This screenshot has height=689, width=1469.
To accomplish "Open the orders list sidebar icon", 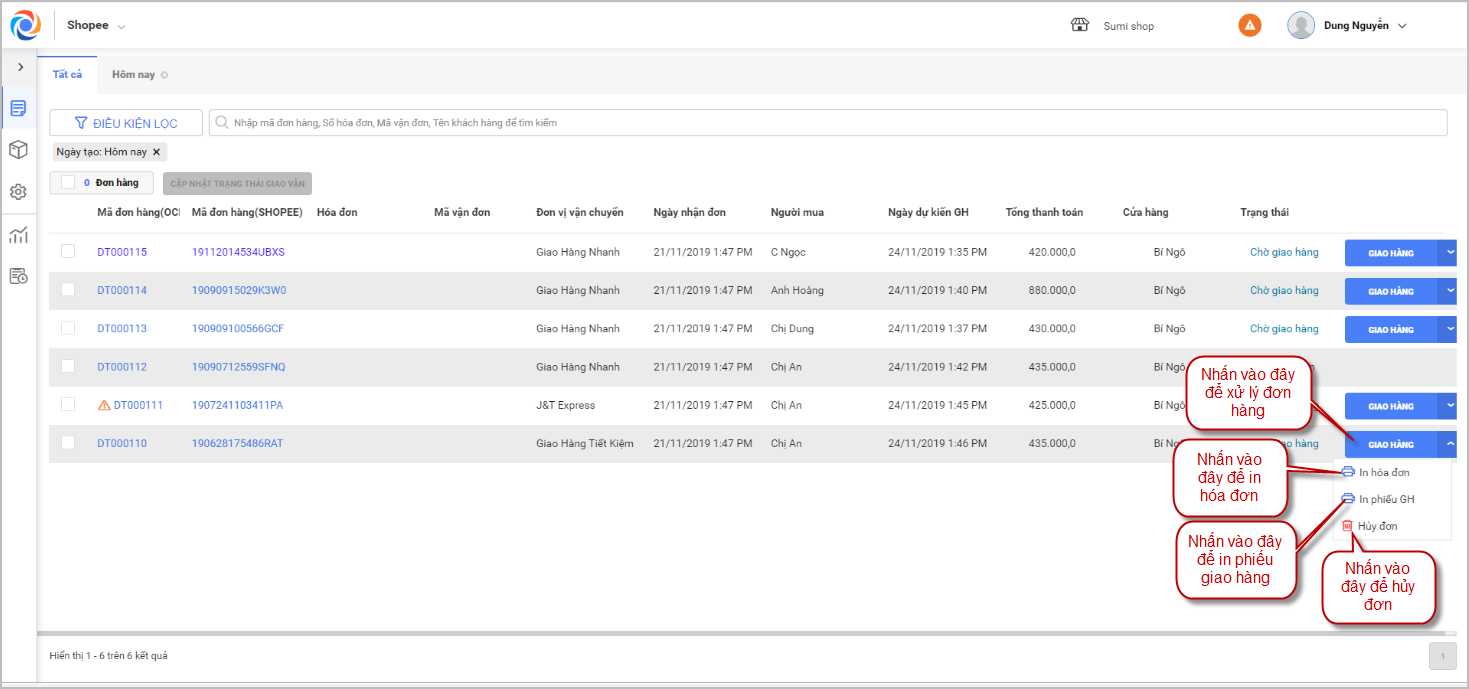I will 18,108.
